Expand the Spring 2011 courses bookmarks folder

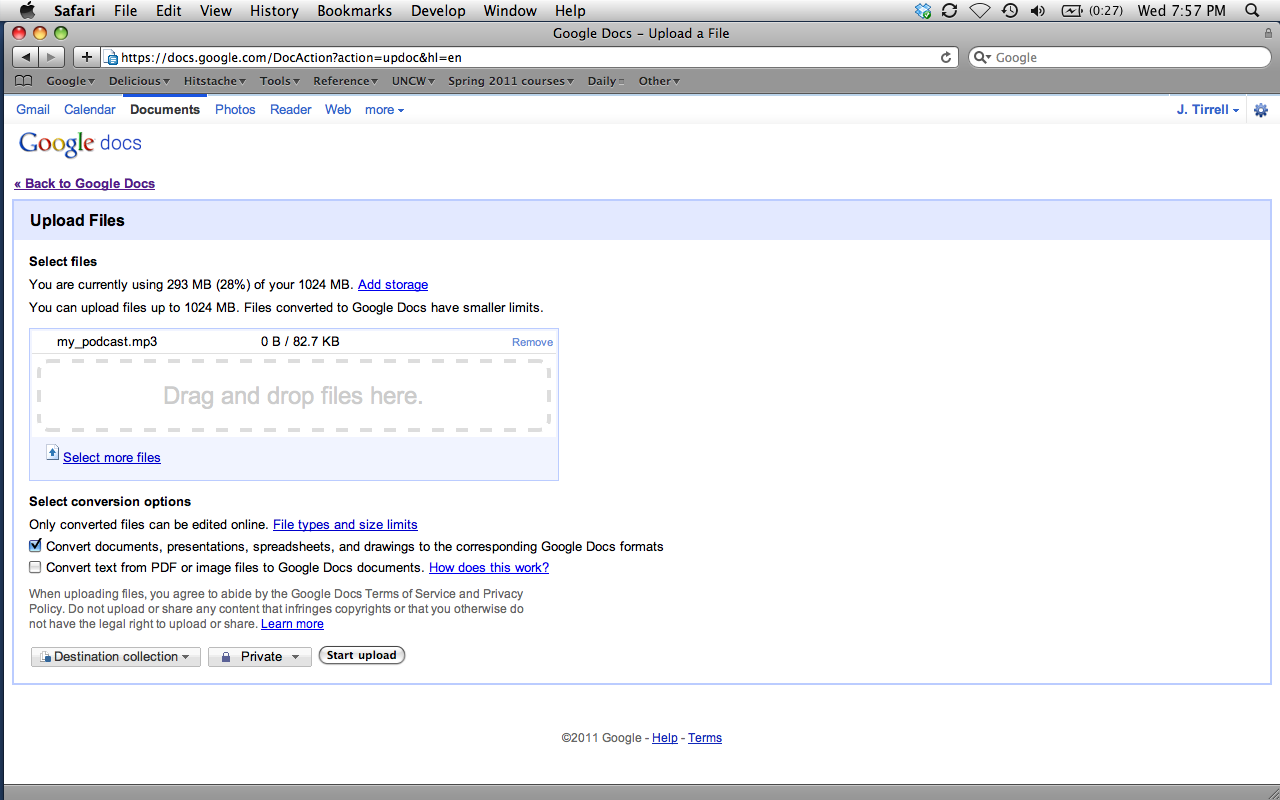pyautogui.click(x=511, y=81)
